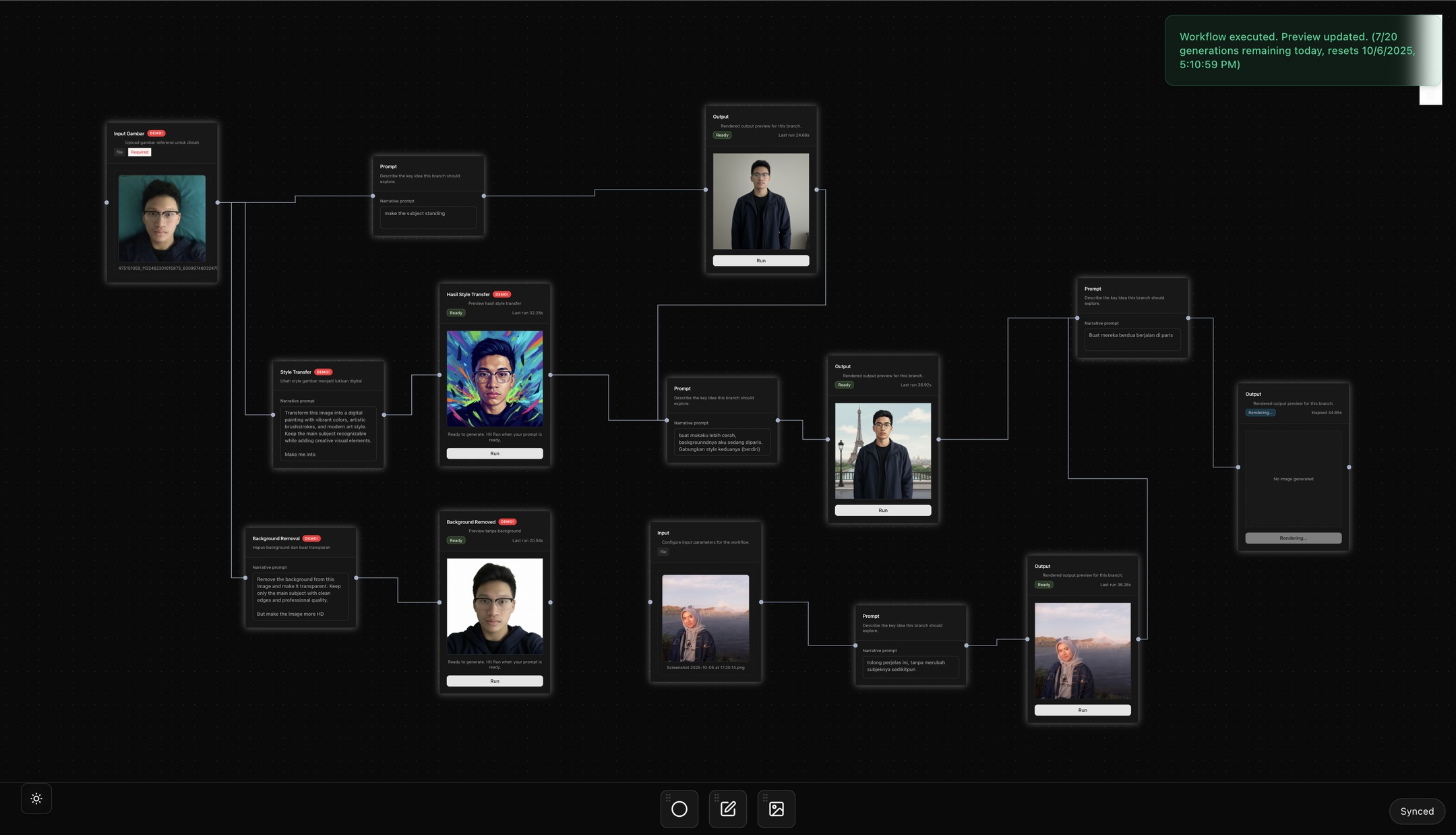Open the colorful style transfer preview image
Screen dimensions: 1456x835
click(494, 378)
